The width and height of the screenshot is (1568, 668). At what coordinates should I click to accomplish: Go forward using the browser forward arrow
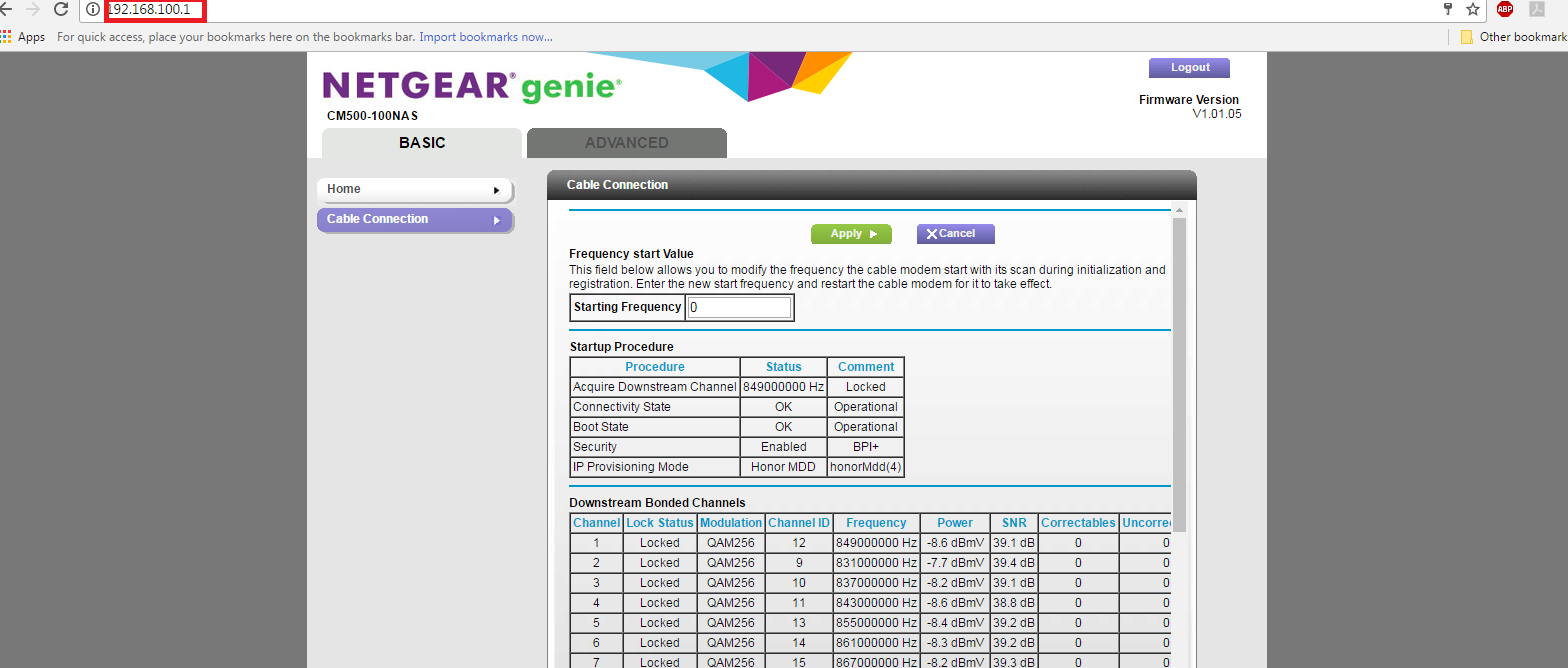[x=33, y=9]
